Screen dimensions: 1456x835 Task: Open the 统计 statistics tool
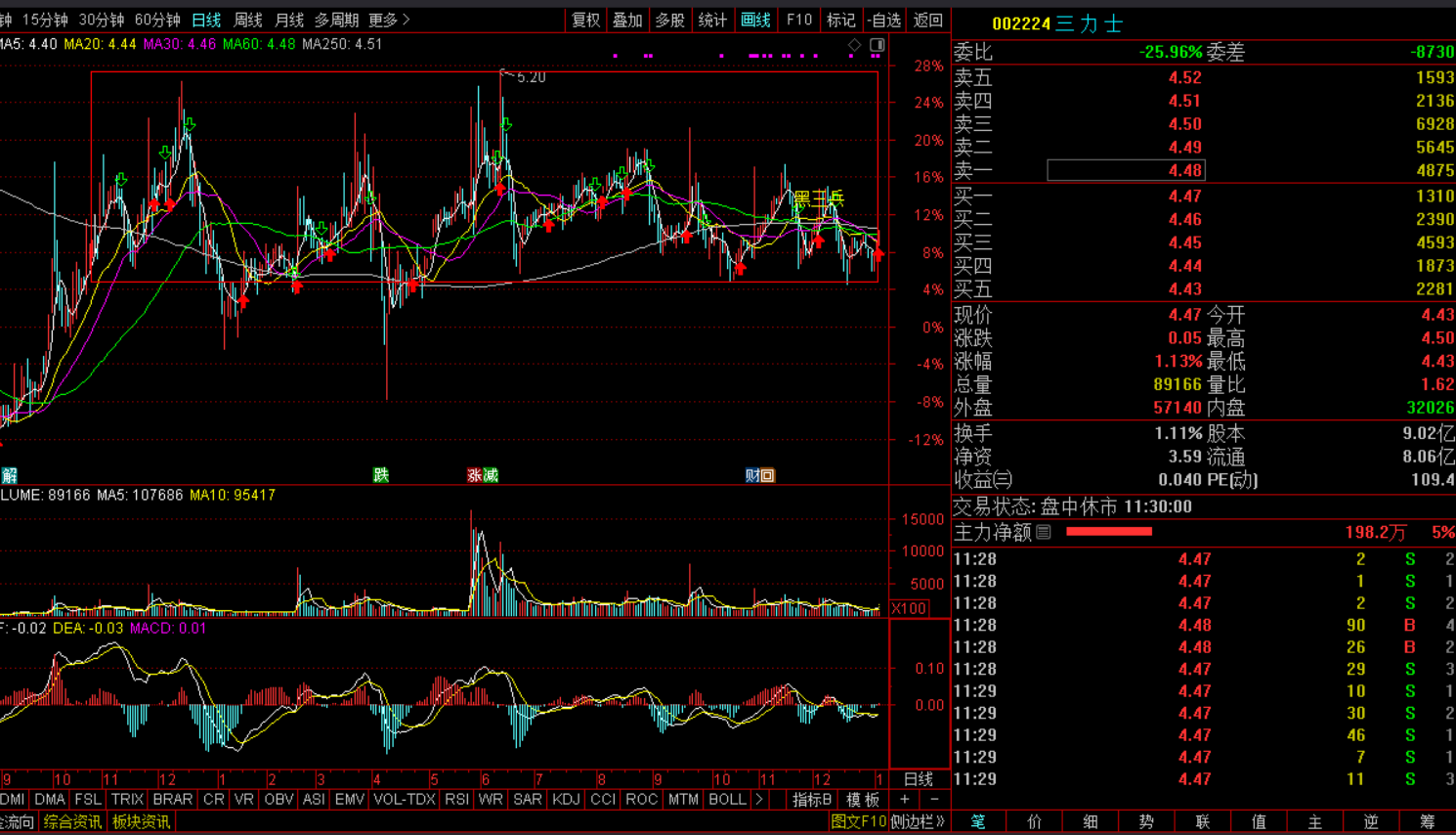coord(712,20)
